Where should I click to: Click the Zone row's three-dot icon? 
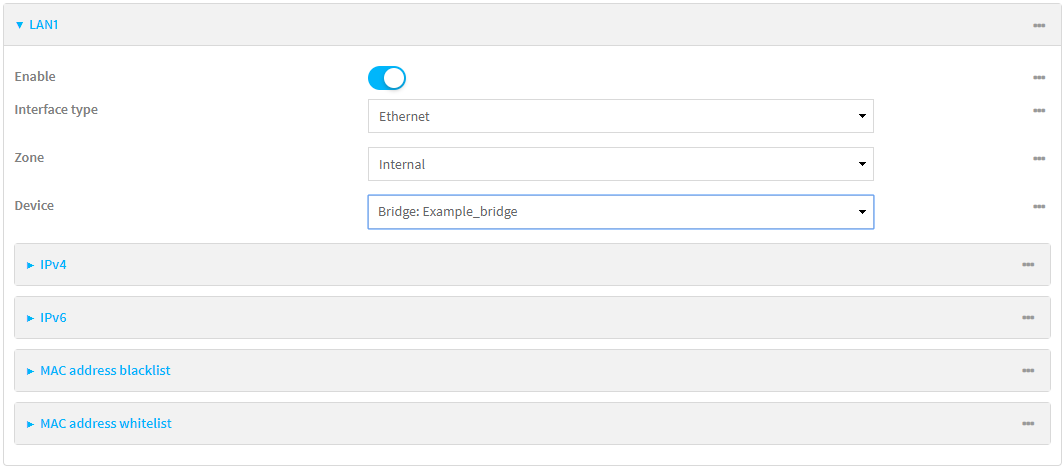[x=1039, y=158]
